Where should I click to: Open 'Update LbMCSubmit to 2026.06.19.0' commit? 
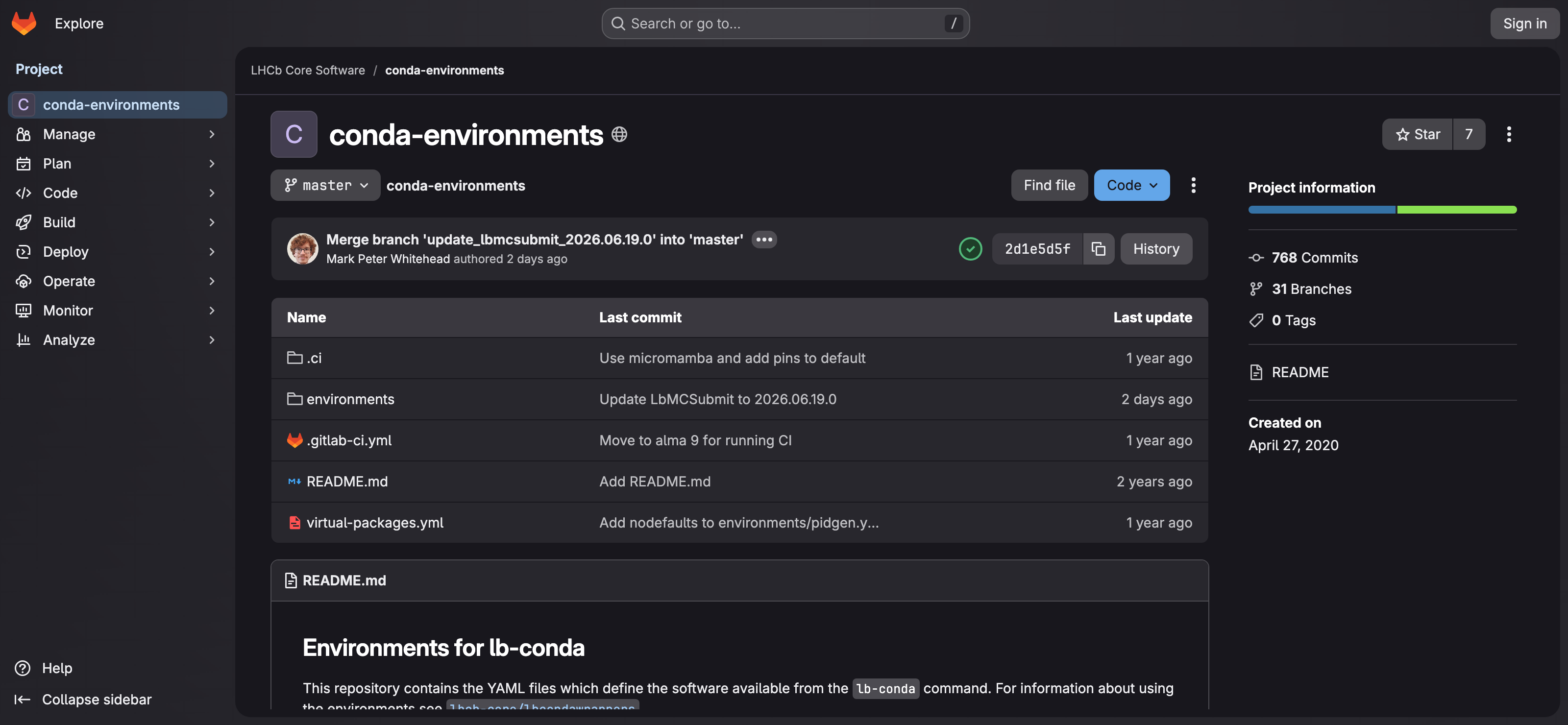pyautogui.click(x=718, y=399)
